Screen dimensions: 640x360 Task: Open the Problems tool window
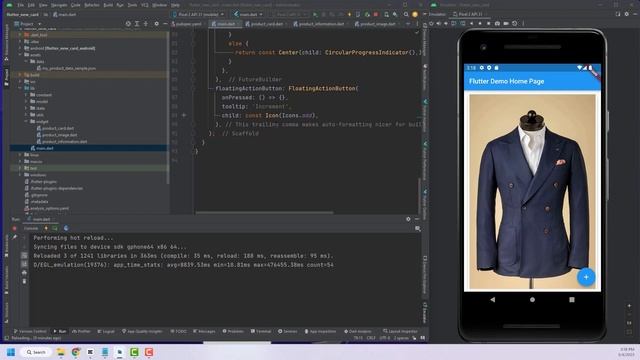pos(233,331)
